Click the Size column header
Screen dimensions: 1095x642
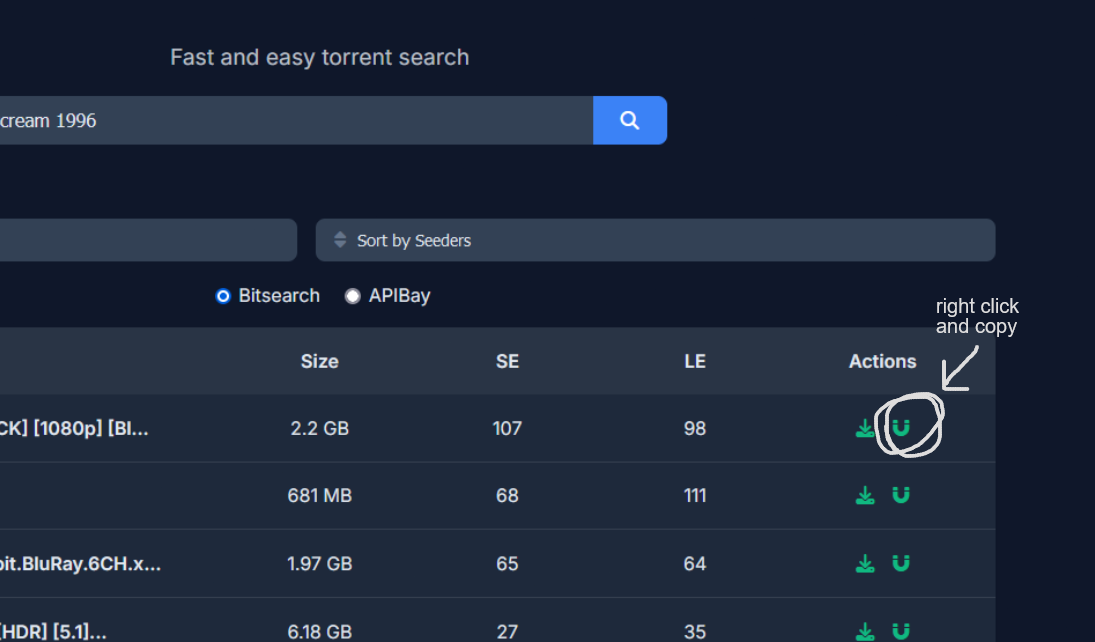319,361
